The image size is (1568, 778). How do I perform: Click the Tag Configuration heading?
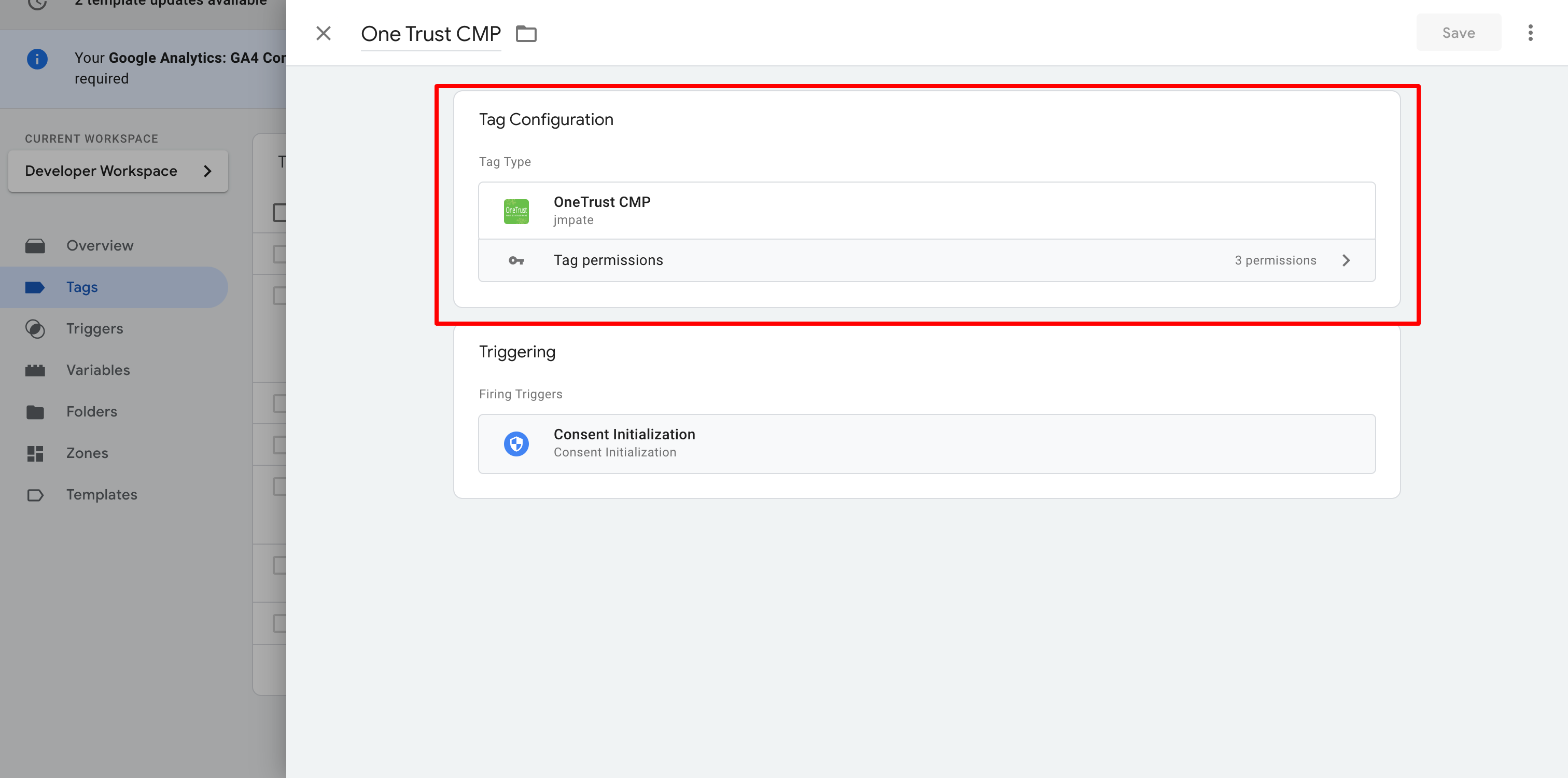tap(546, 119)
